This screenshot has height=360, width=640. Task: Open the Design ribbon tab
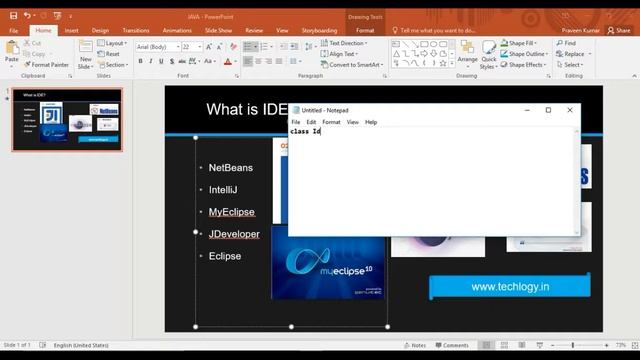[100, 30]
